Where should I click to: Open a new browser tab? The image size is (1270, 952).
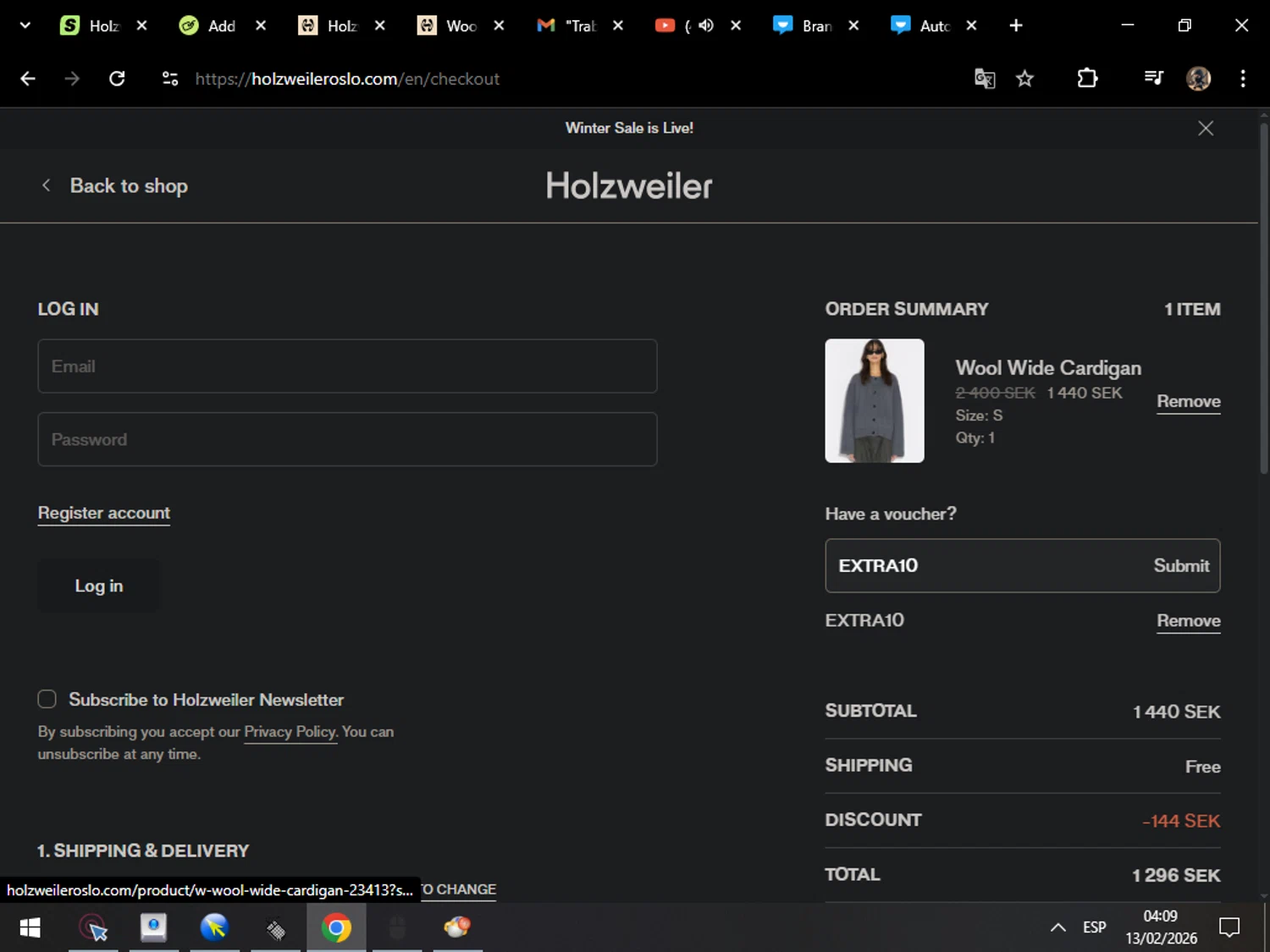(1016, 25)
